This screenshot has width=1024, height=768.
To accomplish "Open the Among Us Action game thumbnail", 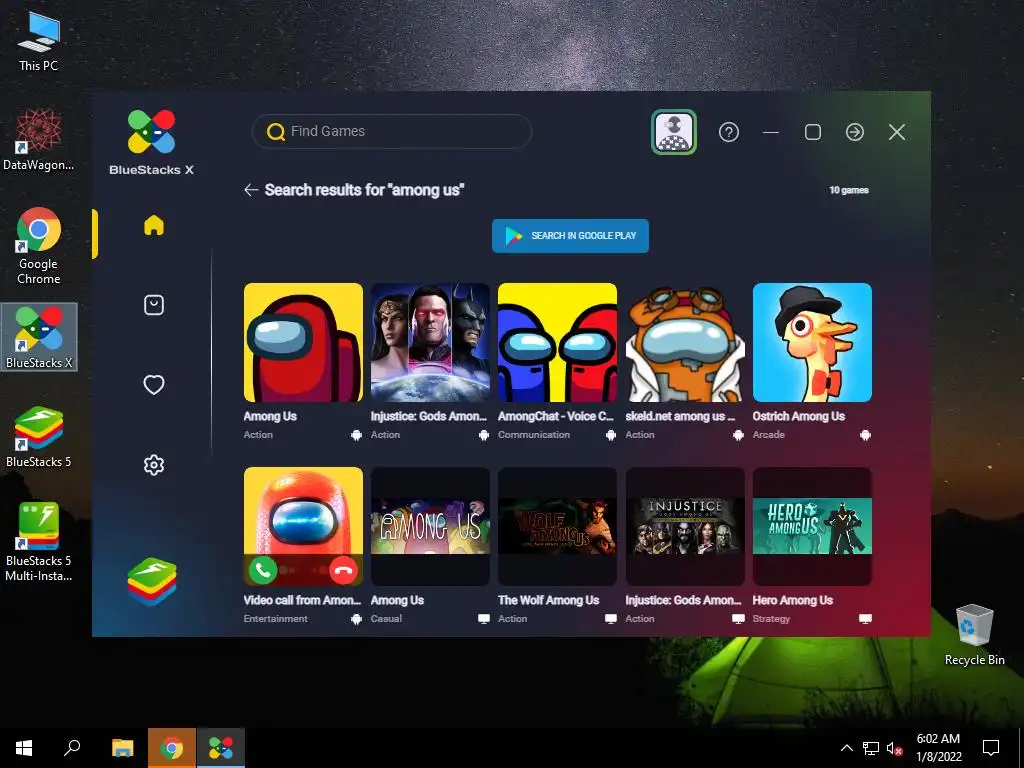I will click(x=303, y=342).
